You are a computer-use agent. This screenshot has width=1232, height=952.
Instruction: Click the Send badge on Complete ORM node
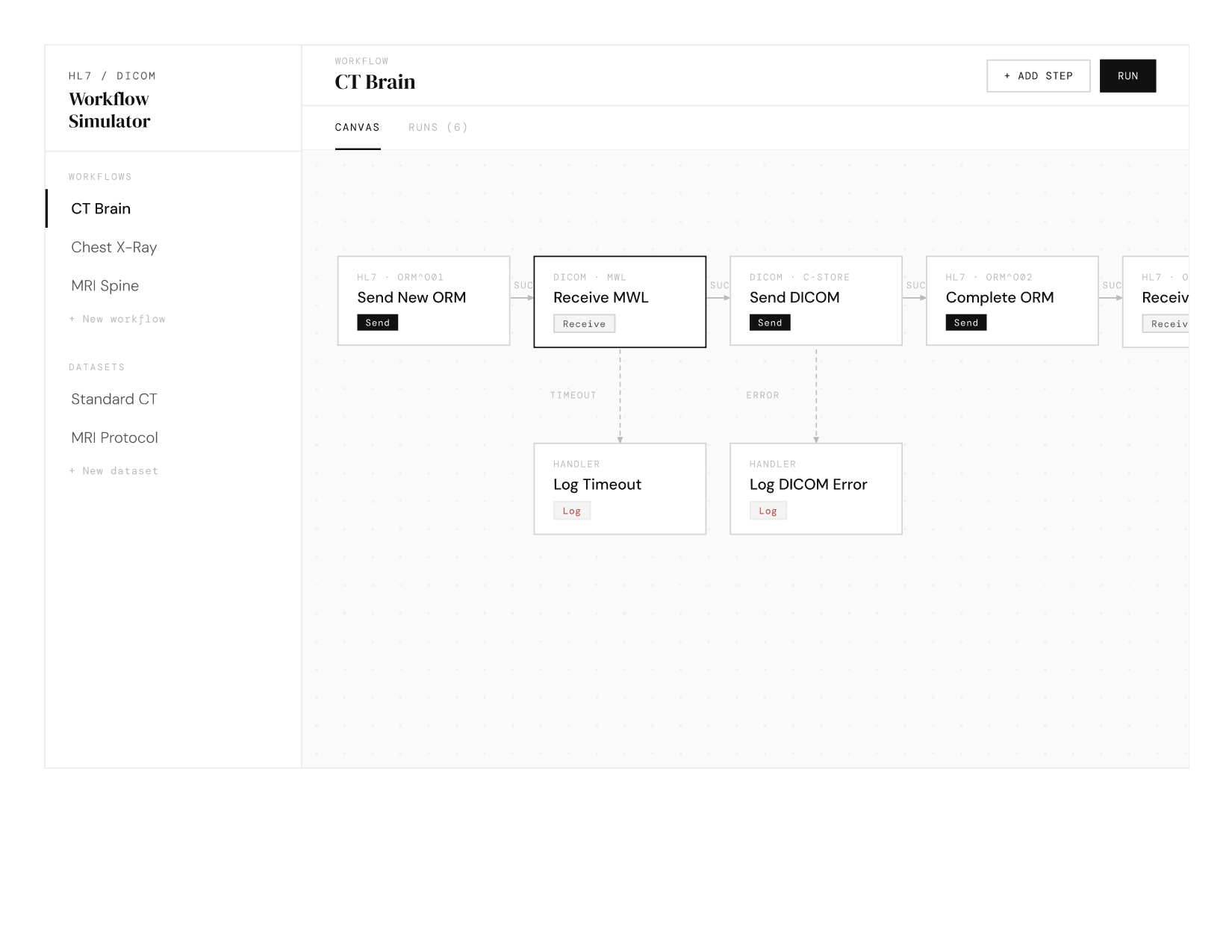(965, 323)
